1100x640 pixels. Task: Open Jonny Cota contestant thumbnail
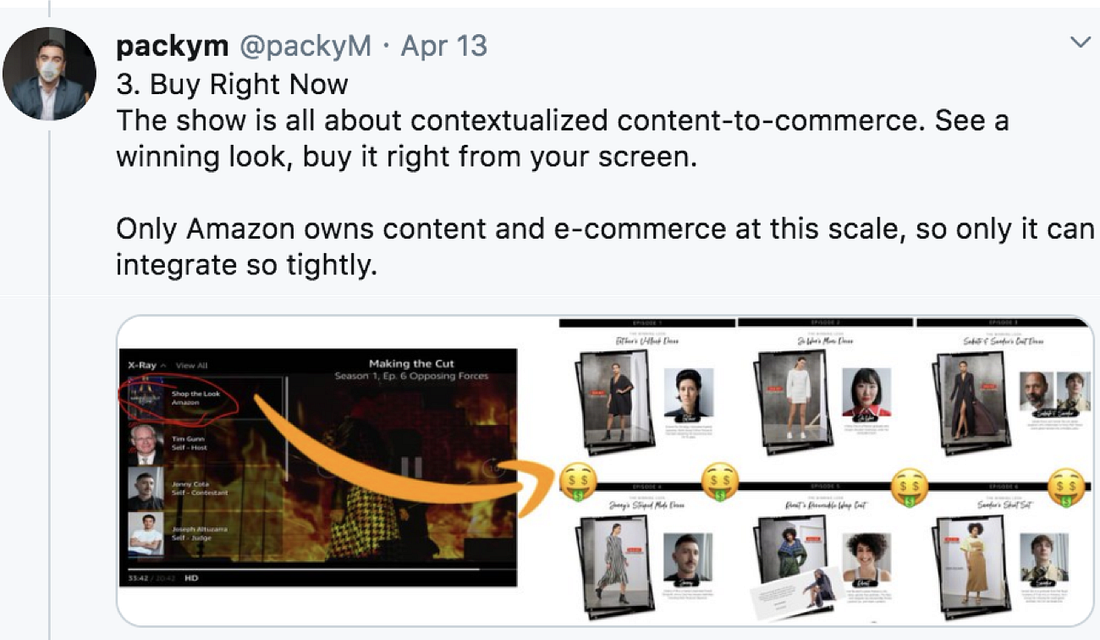tap(145, 488)
